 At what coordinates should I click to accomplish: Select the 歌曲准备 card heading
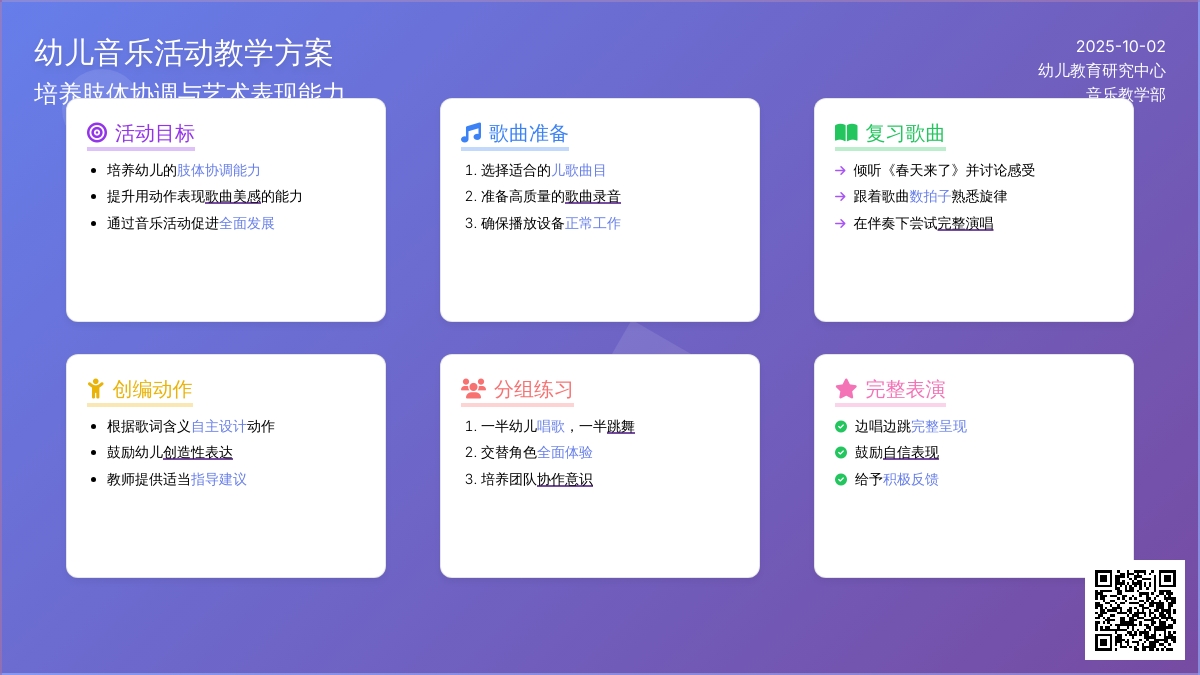(x=528, y=133)
